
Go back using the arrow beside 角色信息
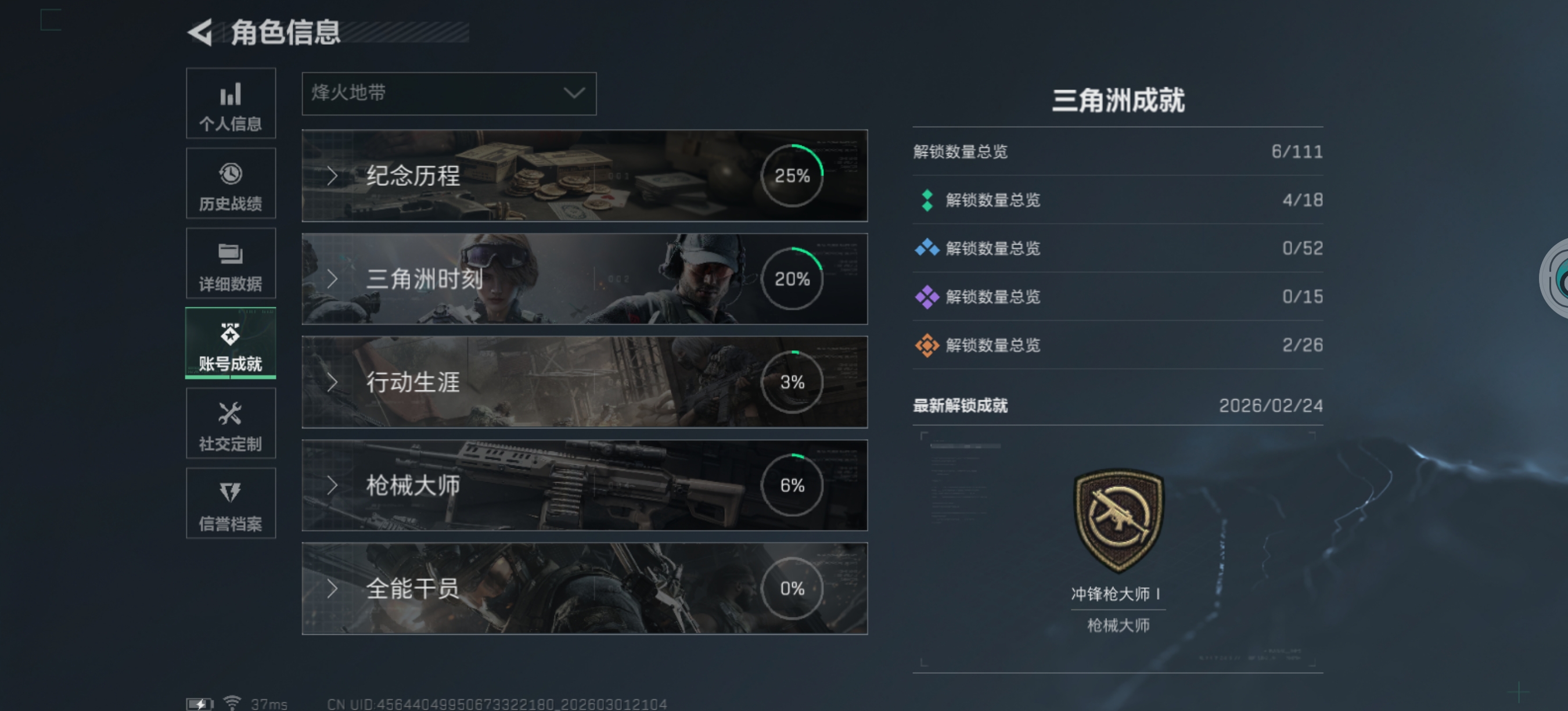200,33
